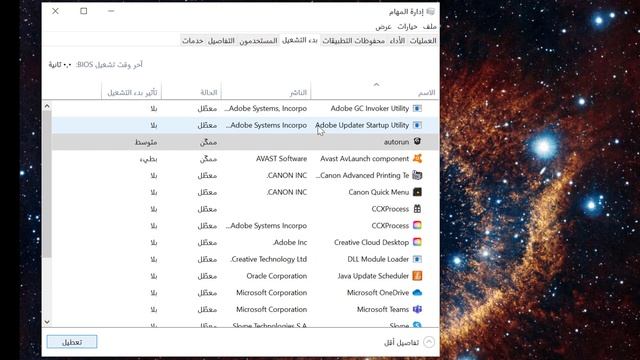Switch to the الأداء (Performance) tab
The height and width of the screenshot is (360, 640).
[397, 40]
